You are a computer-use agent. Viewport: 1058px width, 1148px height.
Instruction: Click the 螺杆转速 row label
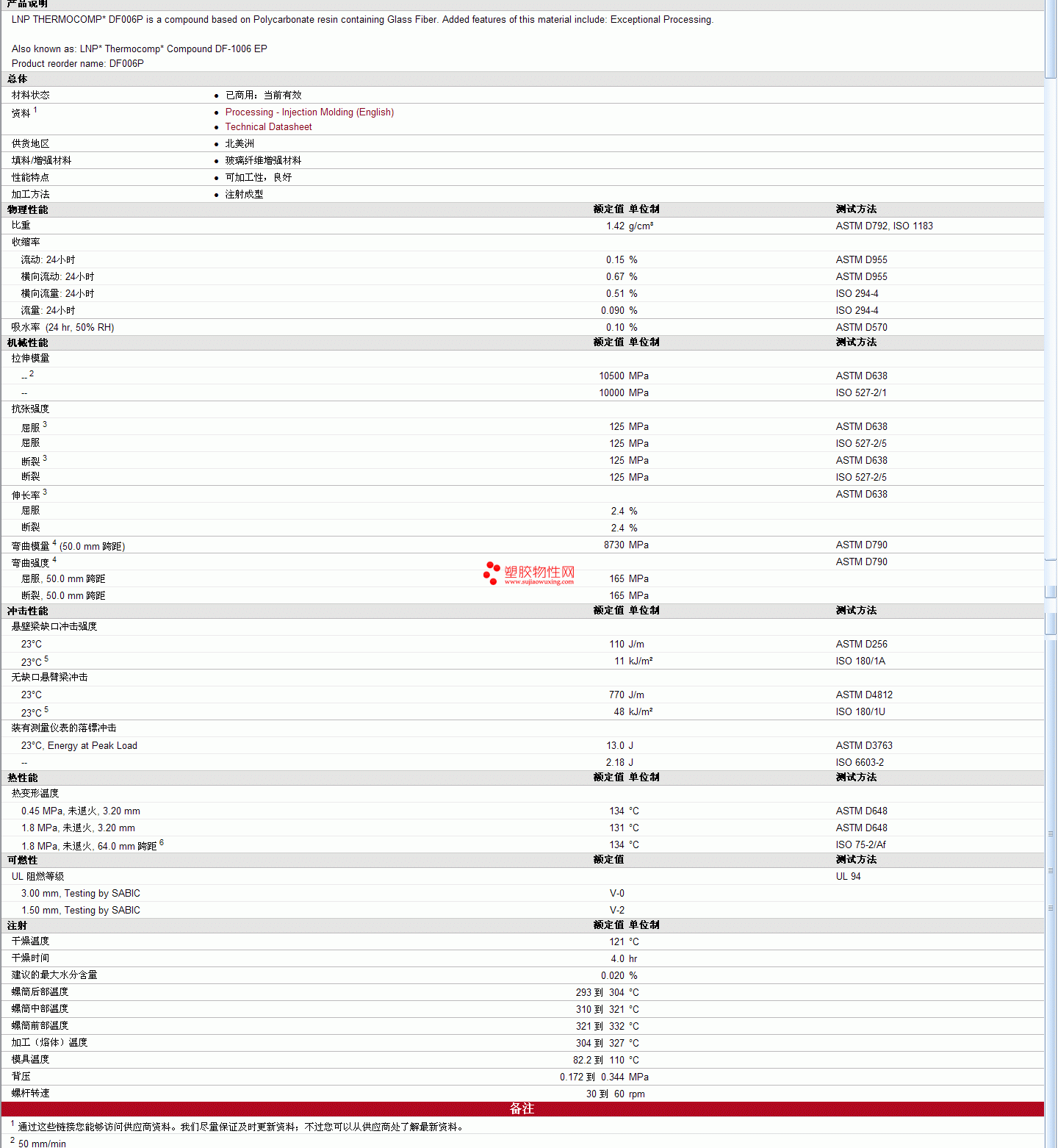31,1094
